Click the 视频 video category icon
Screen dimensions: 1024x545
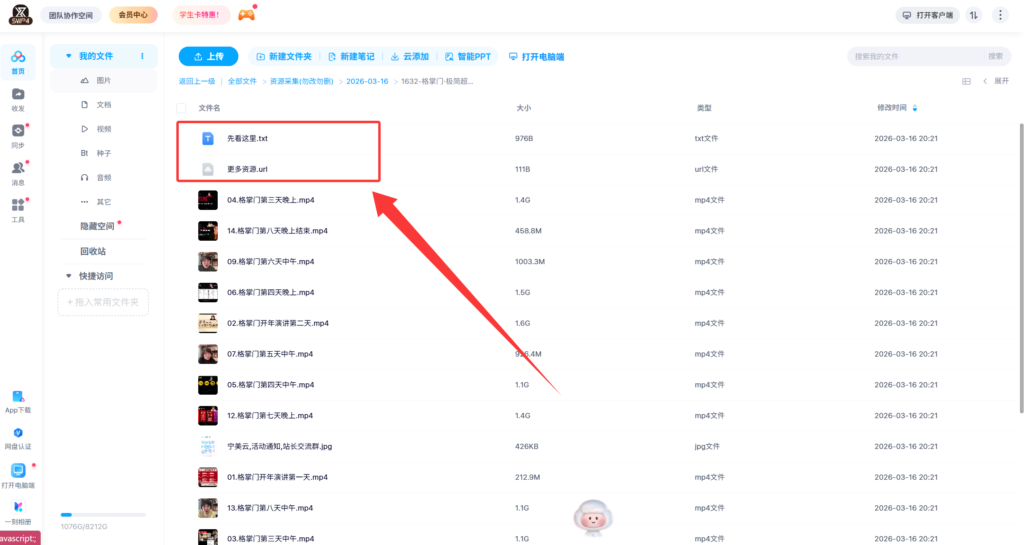[84, 129]
